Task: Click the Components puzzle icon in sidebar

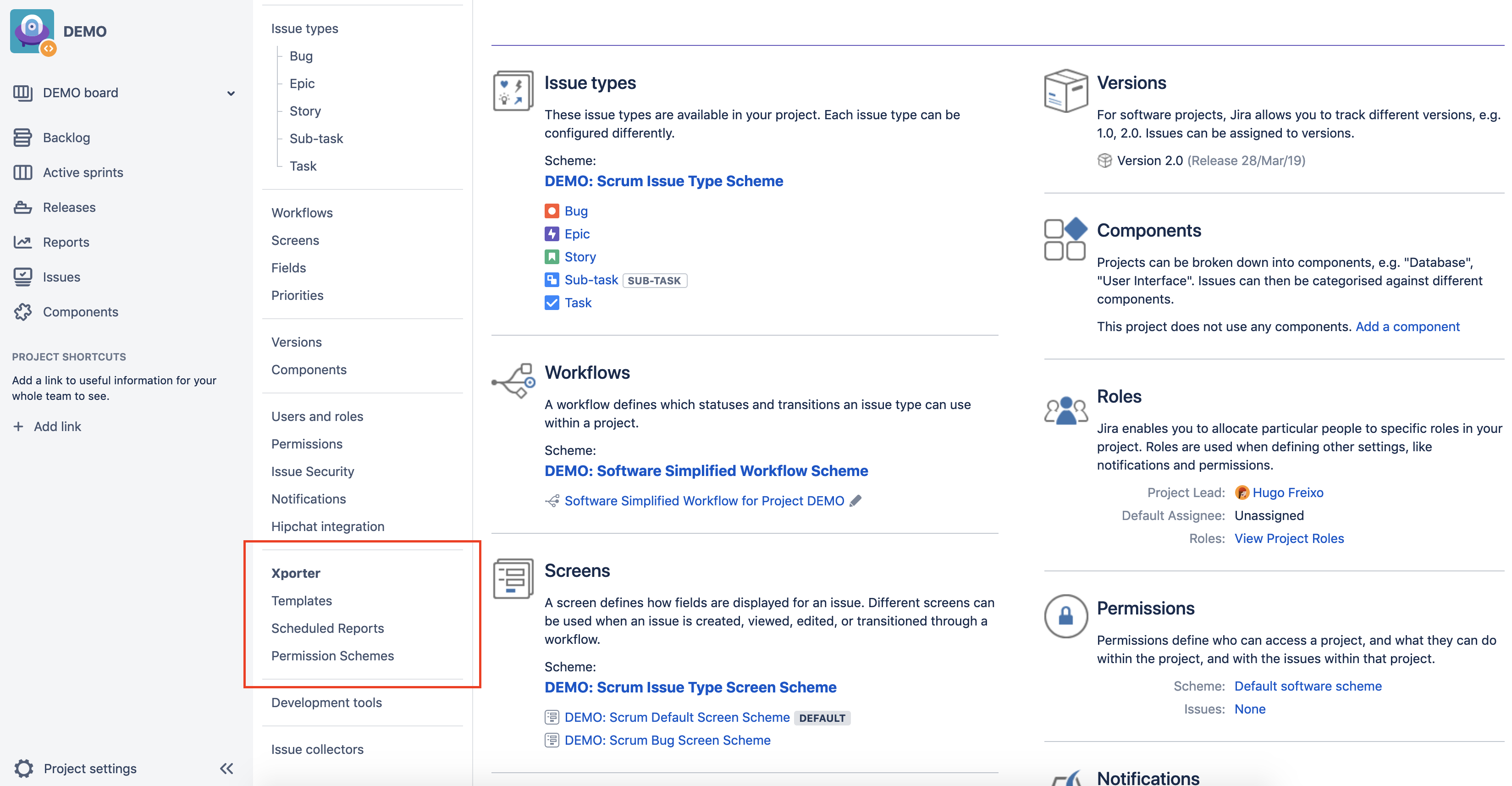Action: [22, 312]
